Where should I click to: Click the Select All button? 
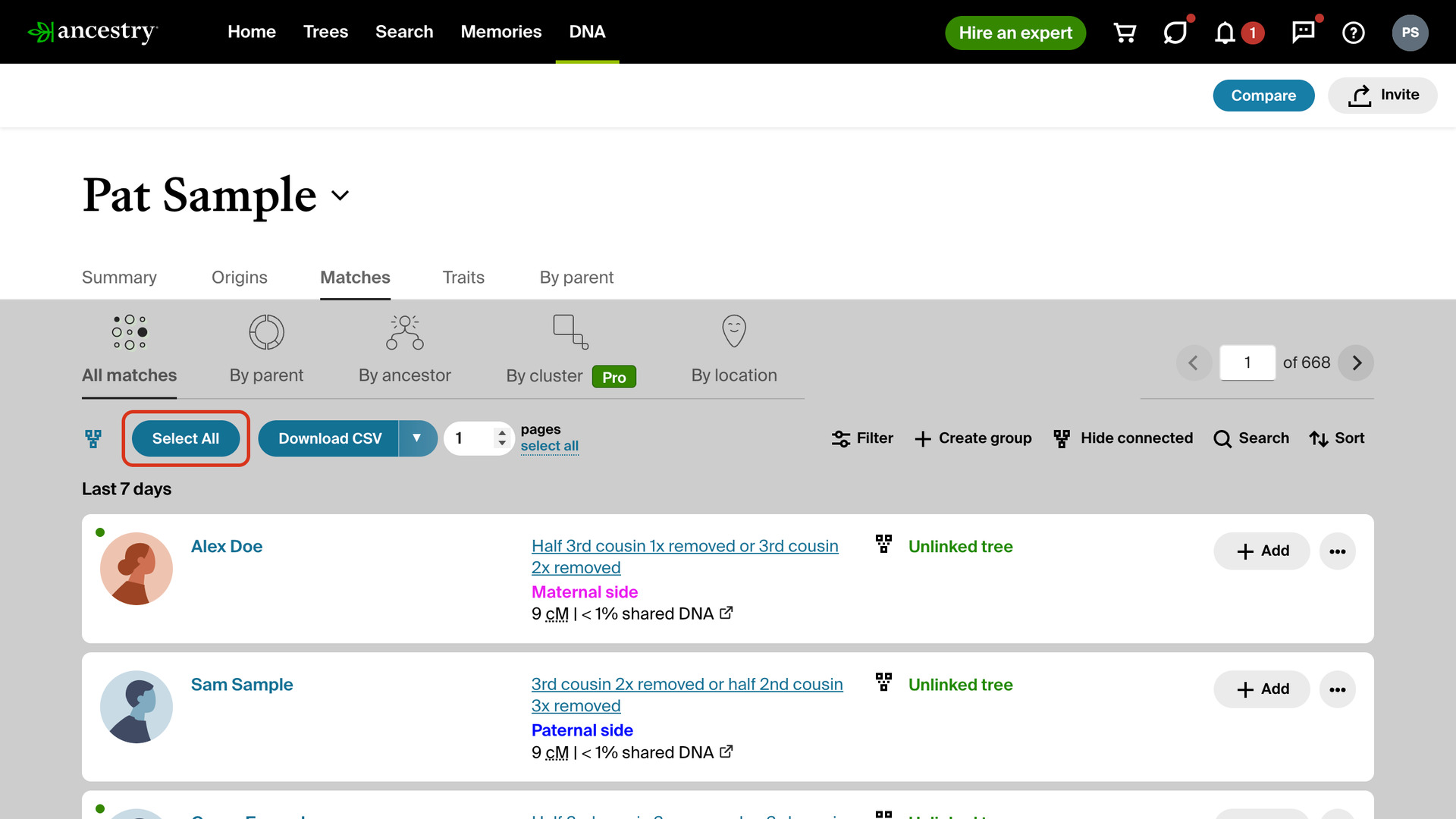pos(186,438)
